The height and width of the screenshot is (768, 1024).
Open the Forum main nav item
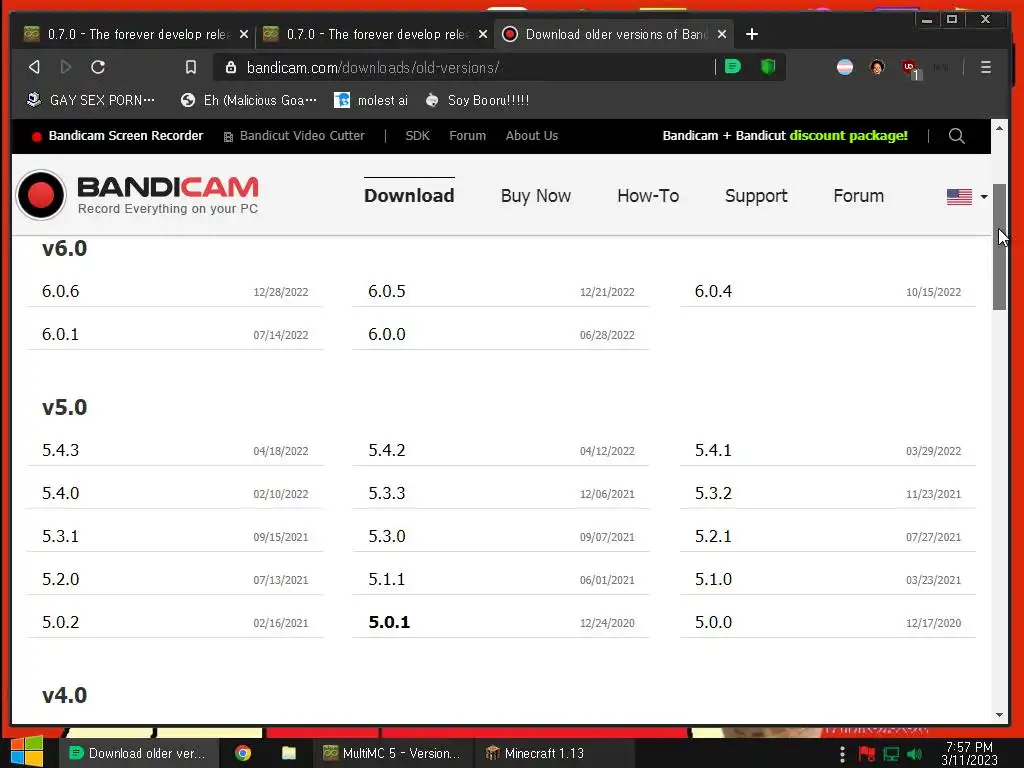tap(858, 195)
